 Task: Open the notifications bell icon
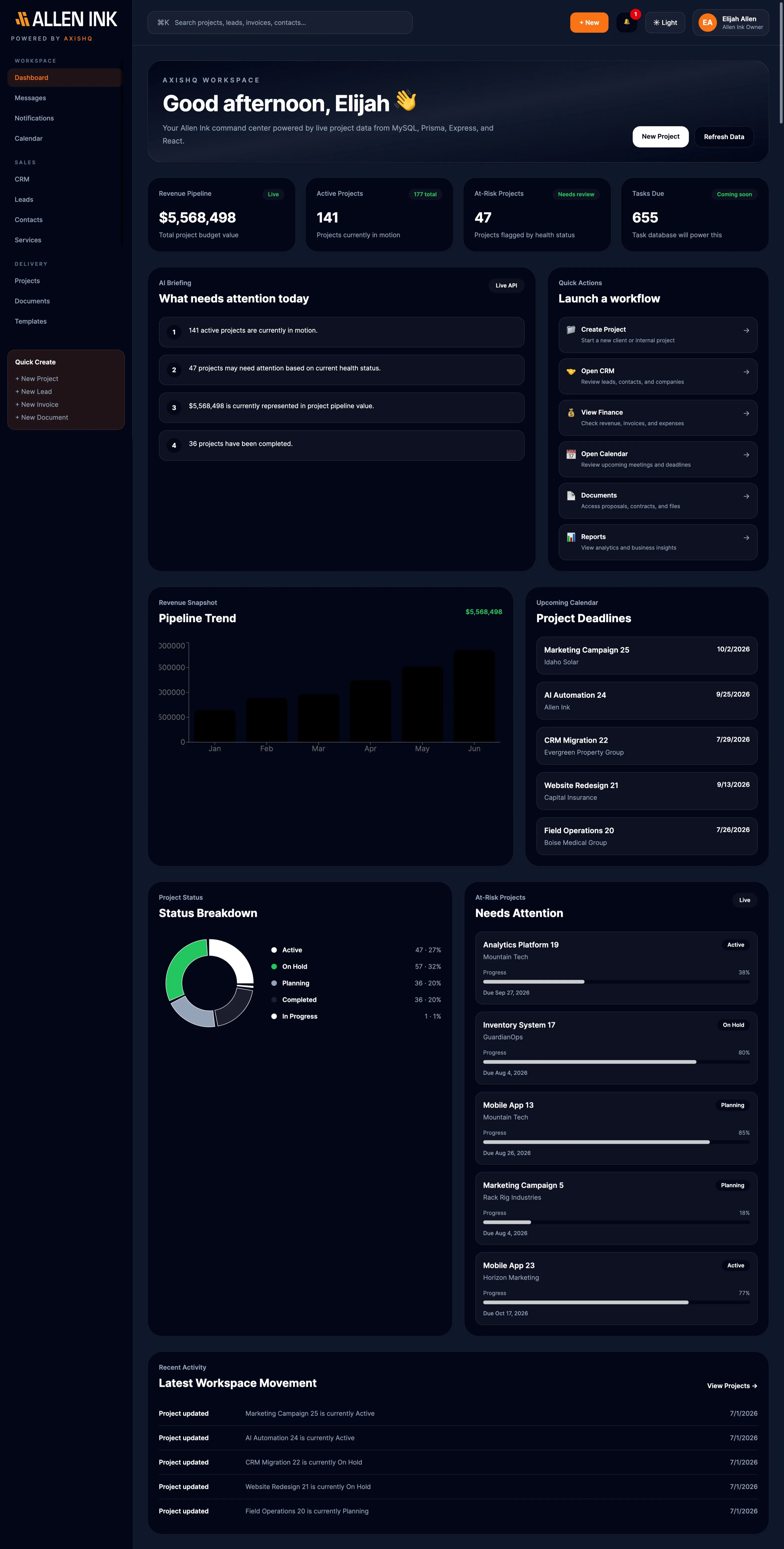pyautogui.click(x=626, y=22)
